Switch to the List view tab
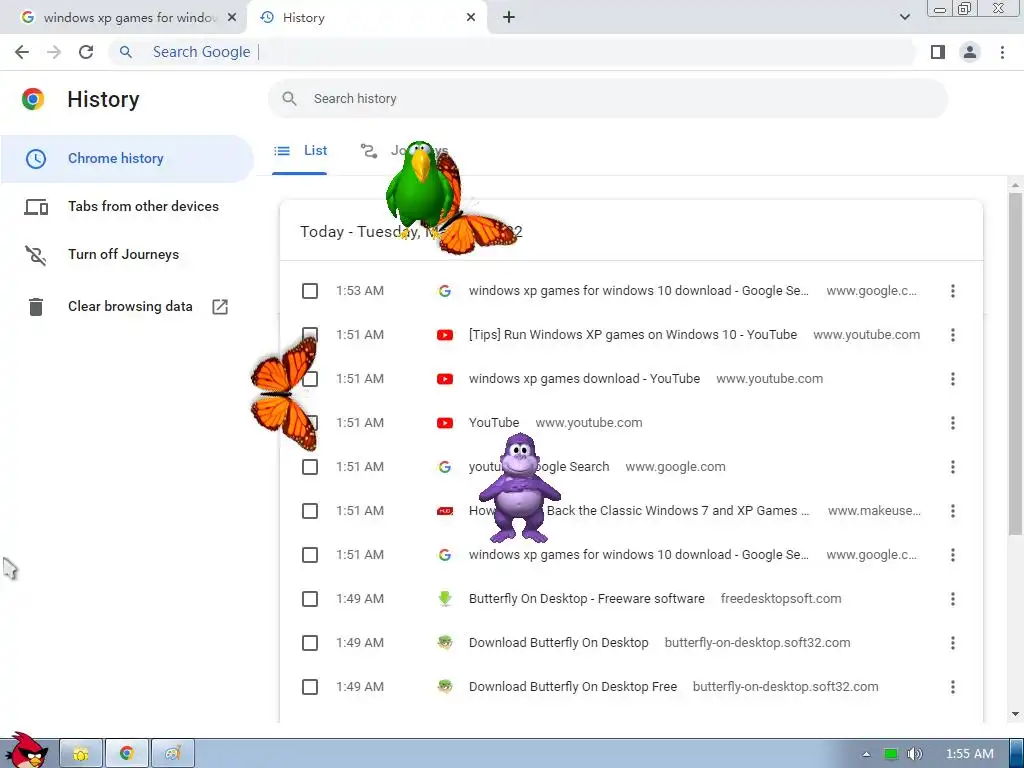This screenshot has height=768, width=1024. [300, 151]
